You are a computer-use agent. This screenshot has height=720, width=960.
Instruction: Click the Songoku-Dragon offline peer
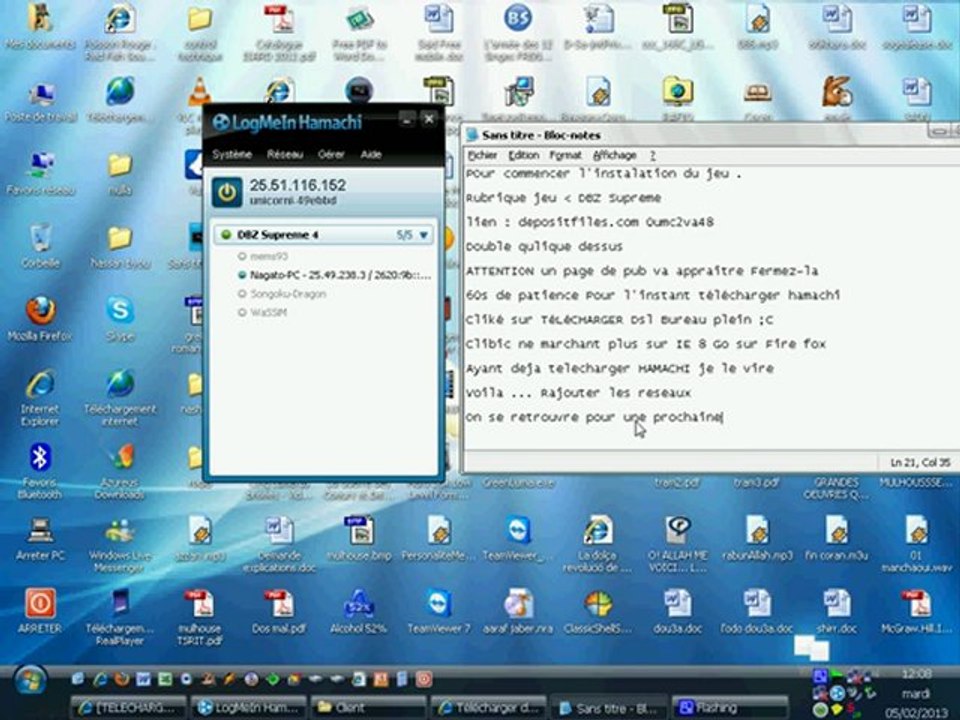282,294
